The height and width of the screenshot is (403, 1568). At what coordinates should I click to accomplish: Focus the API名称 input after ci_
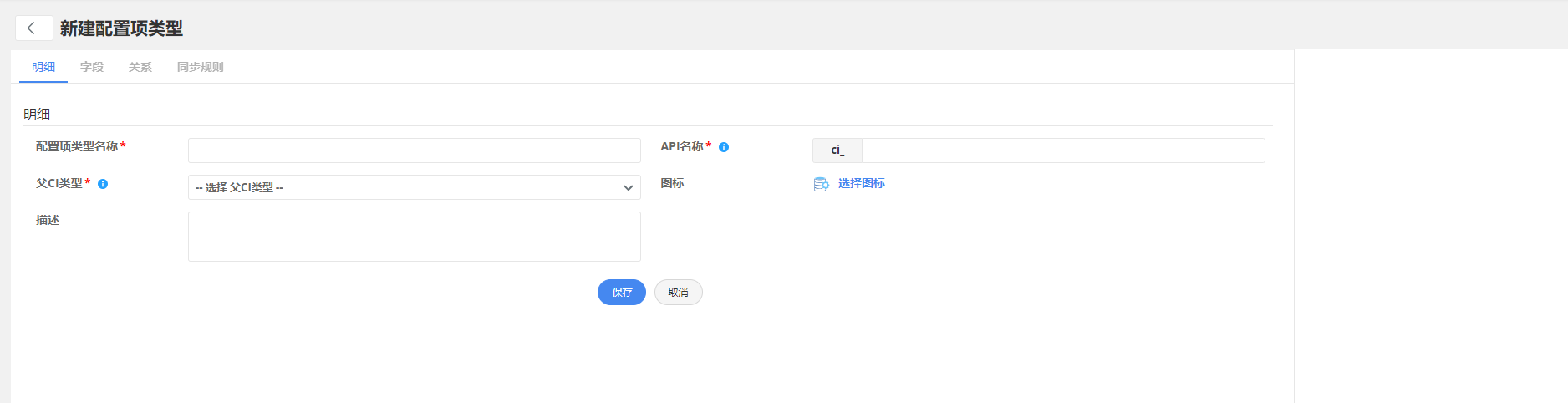click(x=1063, y=150)
